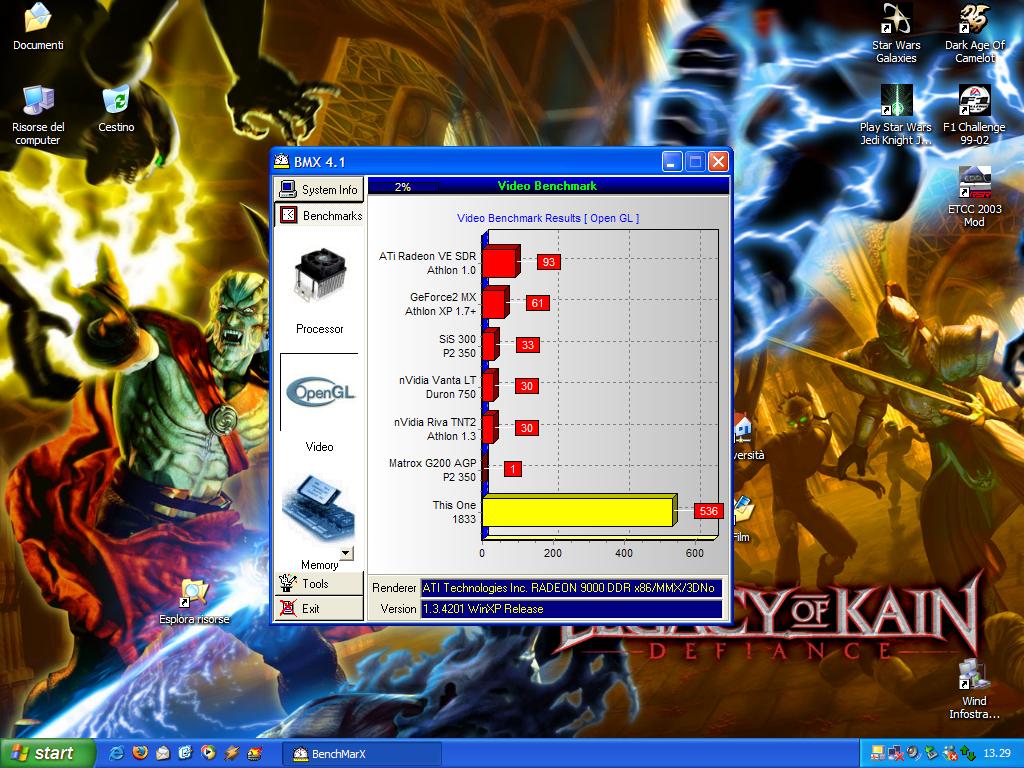This screenshot has width=1024, height=768.
Task: Launch Windows Media Player from Quick Launch
Action: pyautogui.click(x=208, y=753)
